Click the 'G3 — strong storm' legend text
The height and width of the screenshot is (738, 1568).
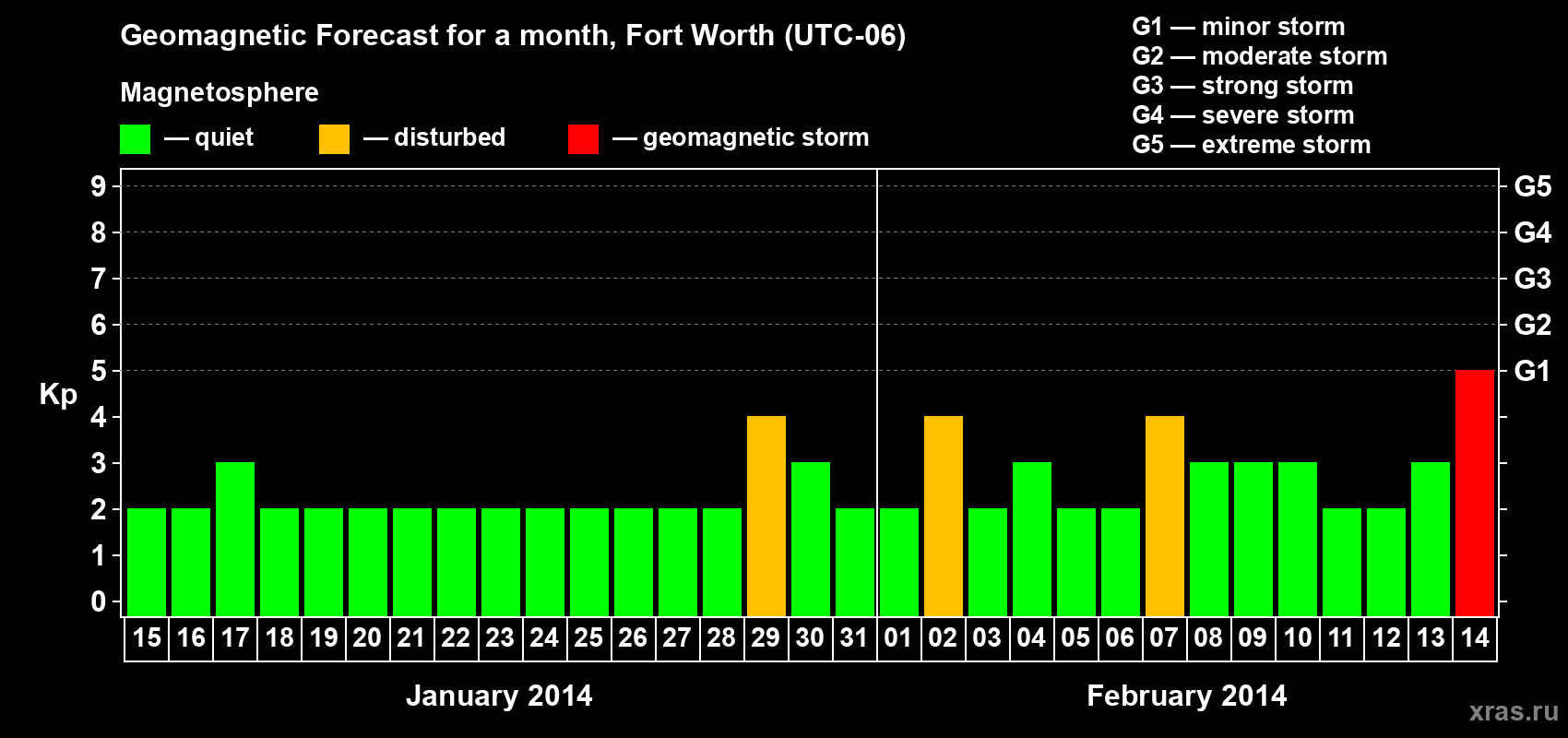1242,86
